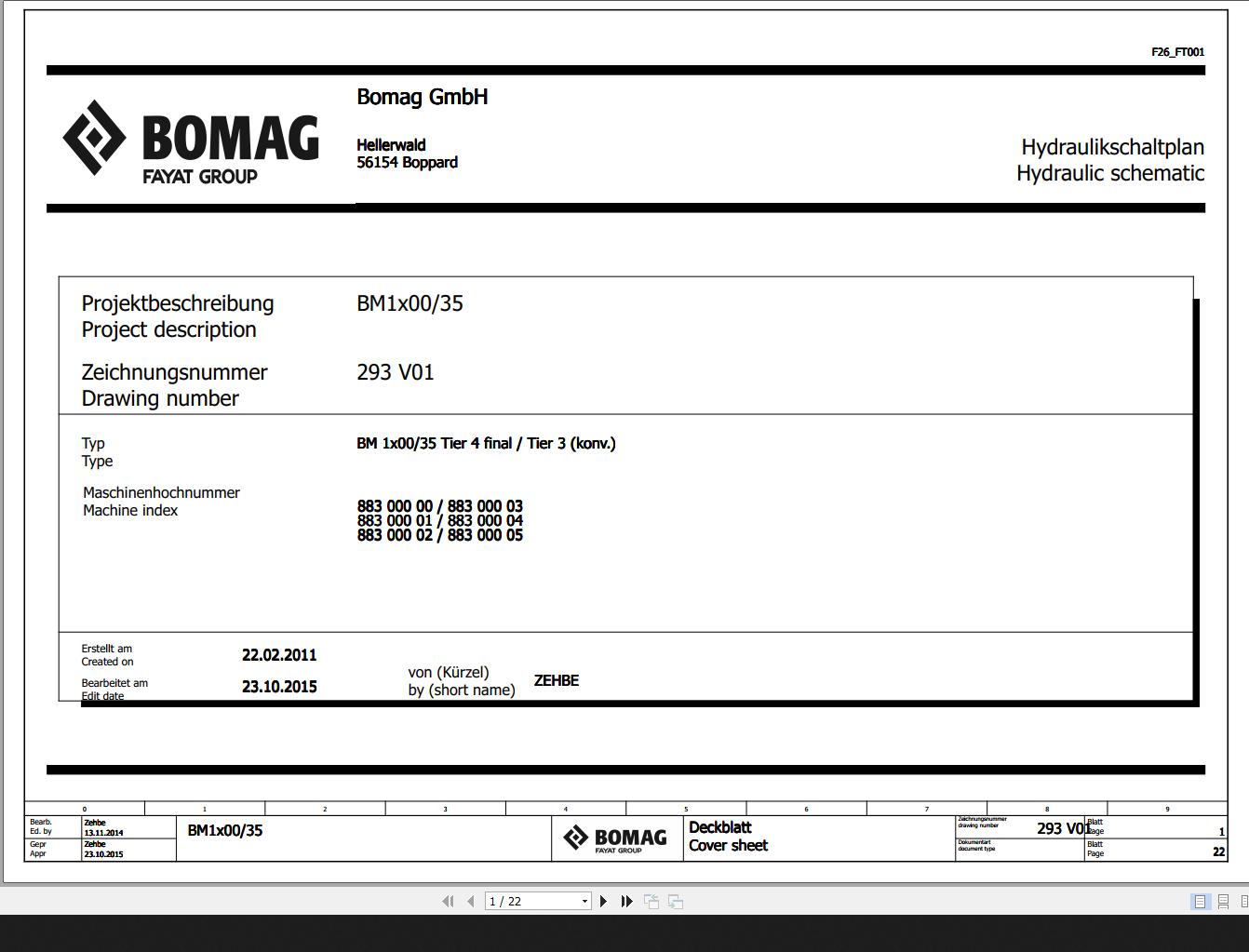The image size is (1249, 952).
Task: Skip to the last page
Action: pos(626,901)
